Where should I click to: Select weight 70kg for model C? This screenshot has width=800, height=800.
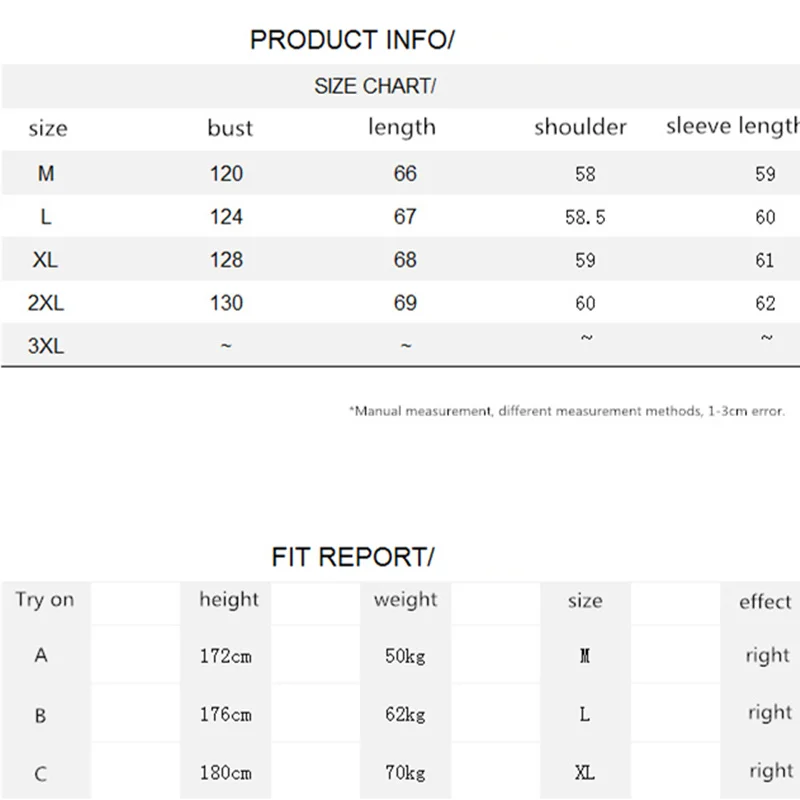tap(405, 773)
